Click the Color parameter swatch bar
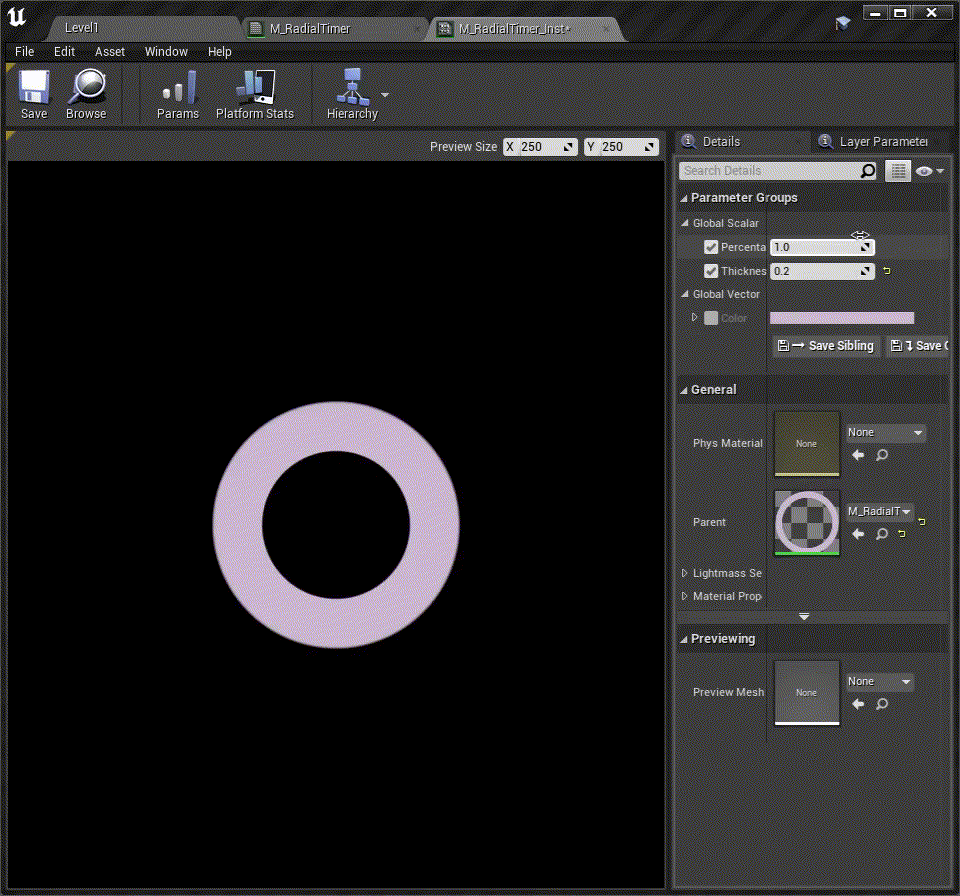Screen dimensions: 960x896 841,318
